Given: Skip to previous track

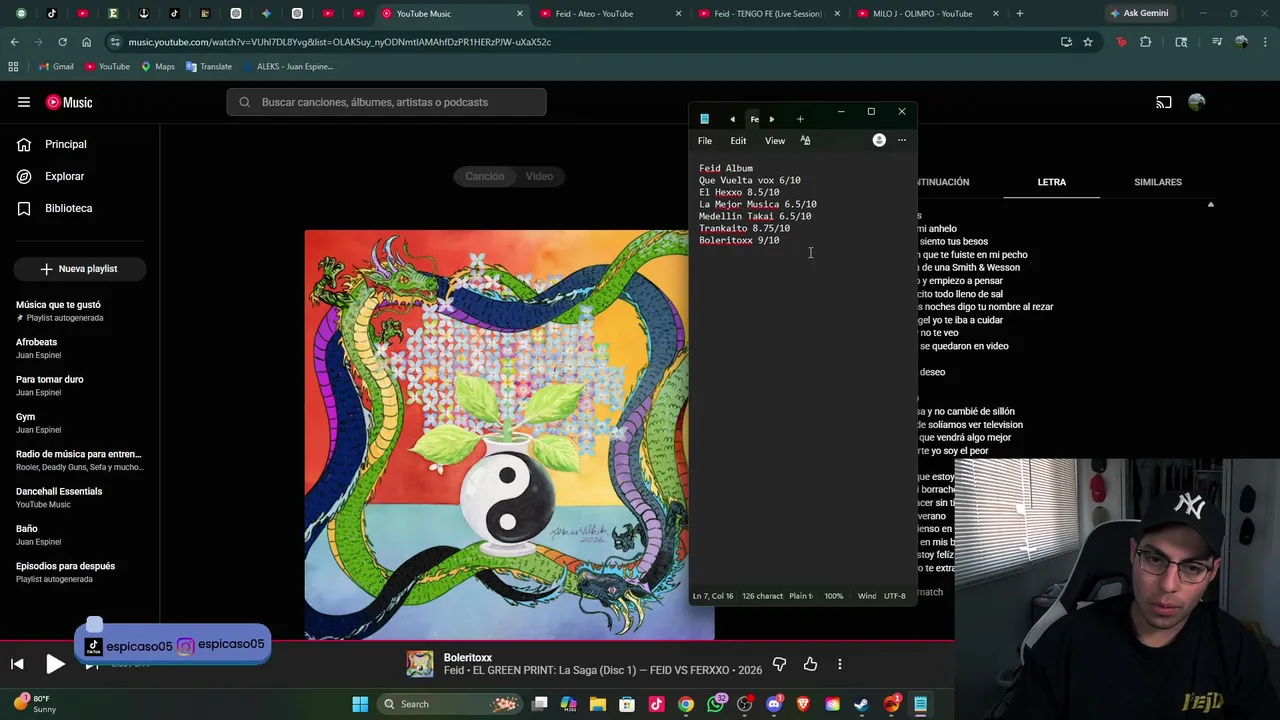Looking at the screenshot, I should pyautogui.click(x=17, y=664).
